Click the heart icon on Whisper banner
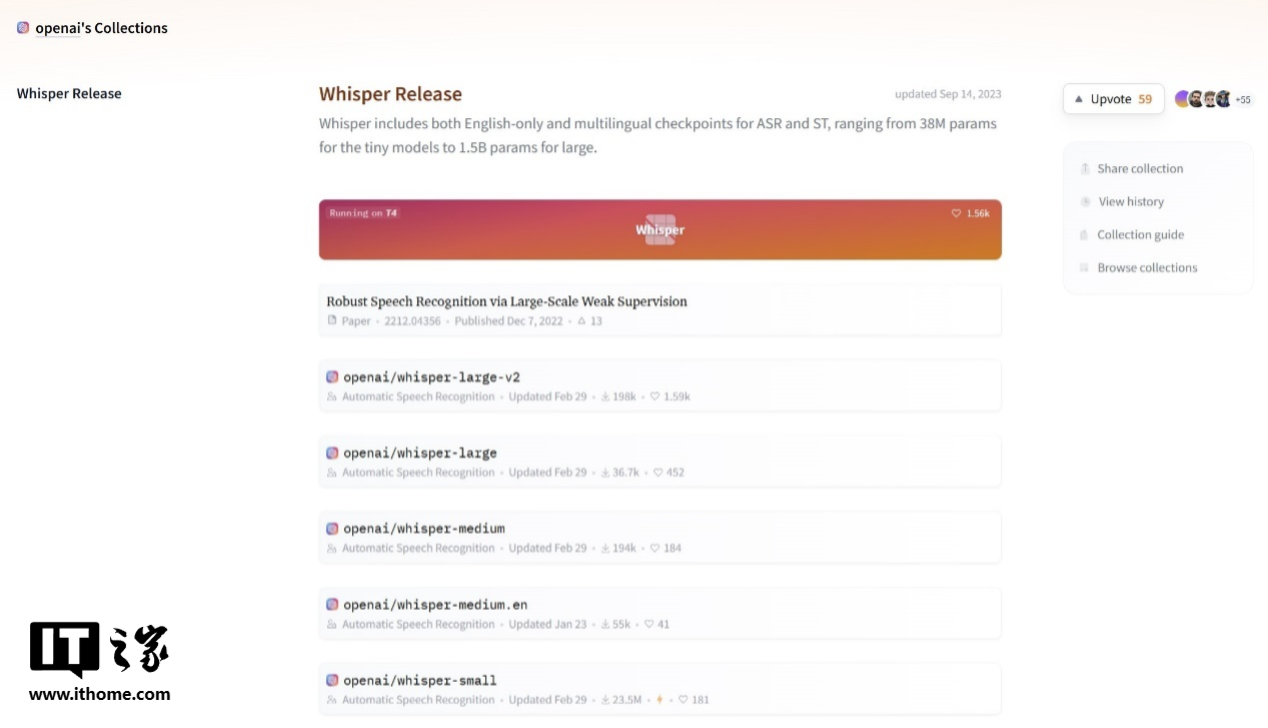Screen dimensions: 1268x728 coord(956,213)
